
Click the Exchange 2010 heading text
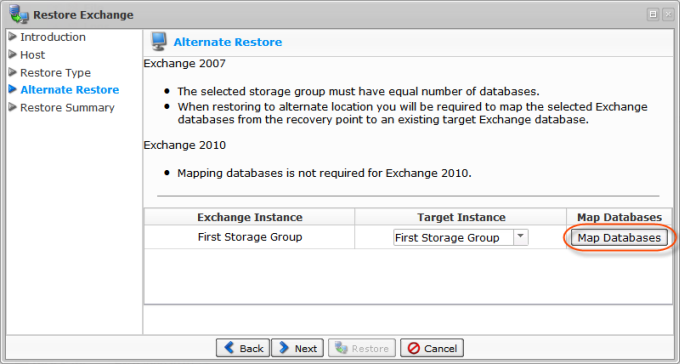(185, 145)
